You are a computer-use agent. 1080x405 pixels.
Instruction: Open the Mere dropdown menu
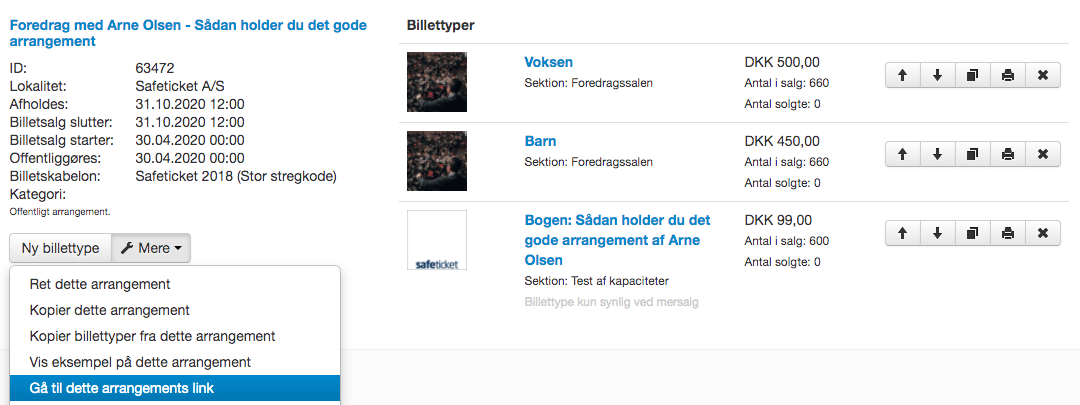coord(151,248)
